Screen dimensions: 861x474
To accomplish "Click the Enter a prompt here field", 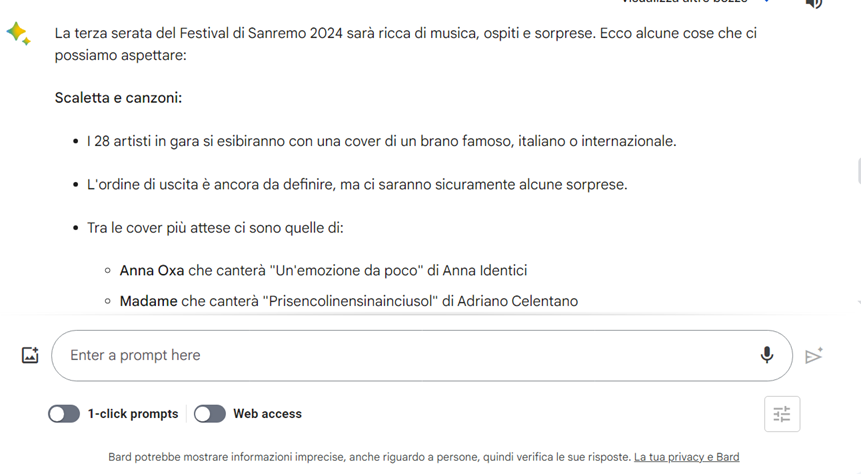I will [400, 355].
